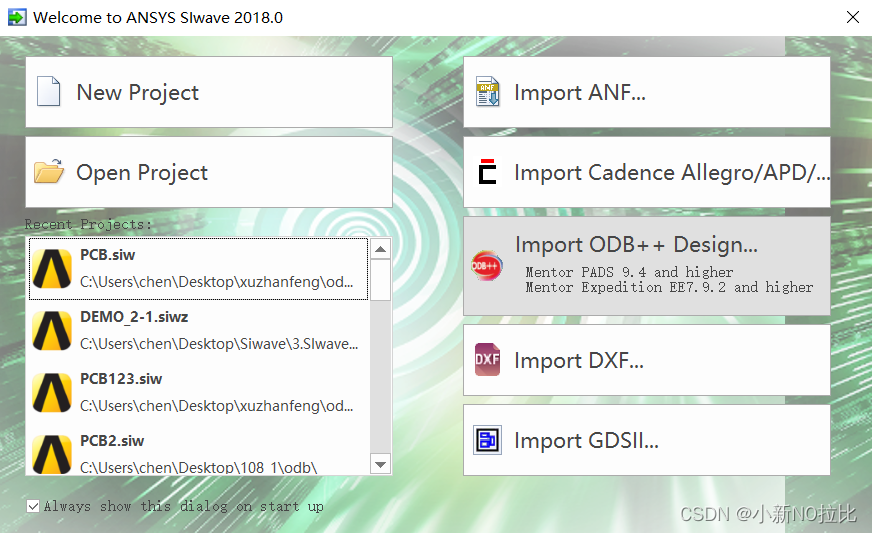Click the DXF import icon

[487, 359]
